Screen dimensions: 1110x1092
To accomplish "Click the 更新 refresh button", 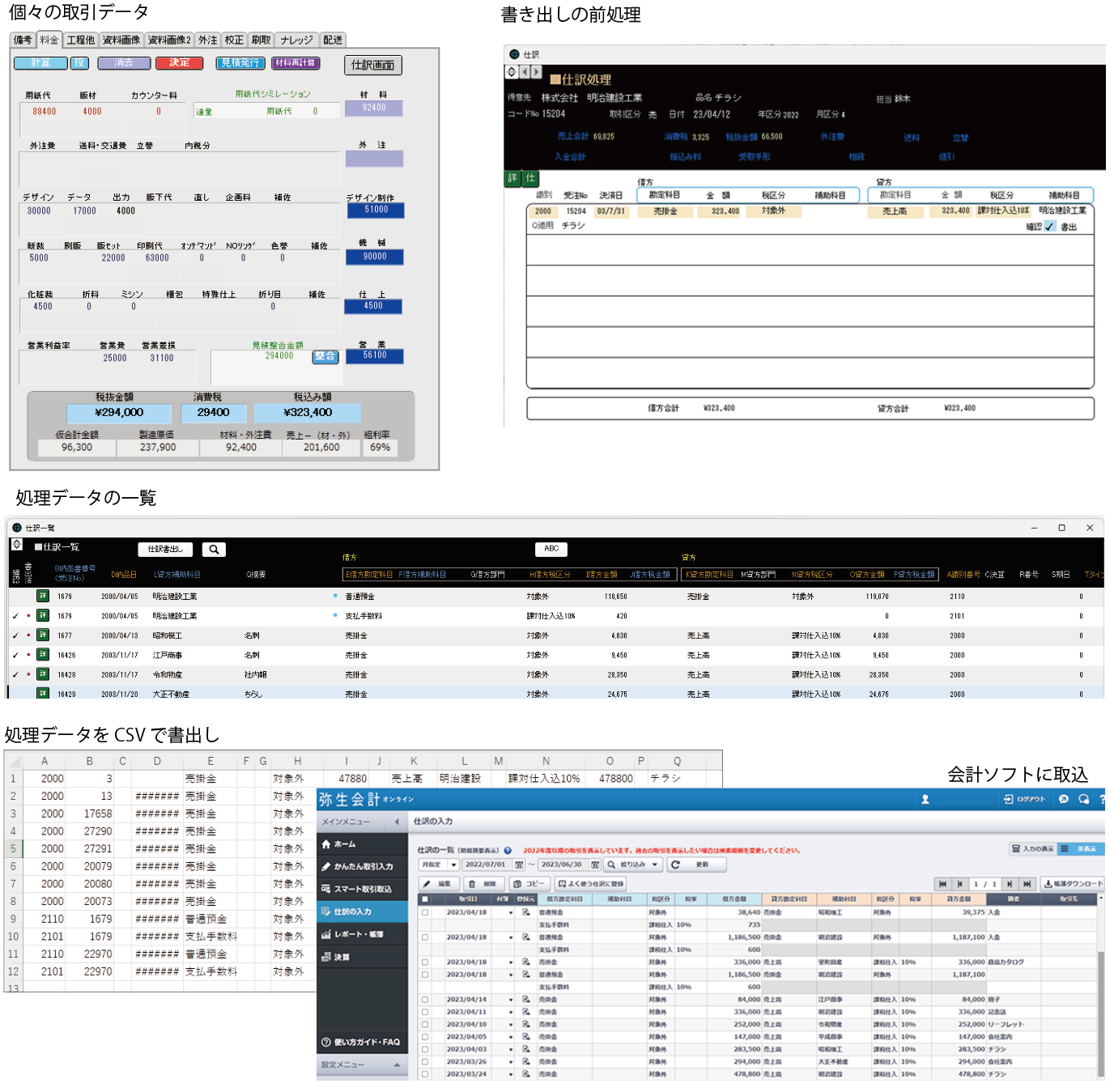I will pos(696,865).
